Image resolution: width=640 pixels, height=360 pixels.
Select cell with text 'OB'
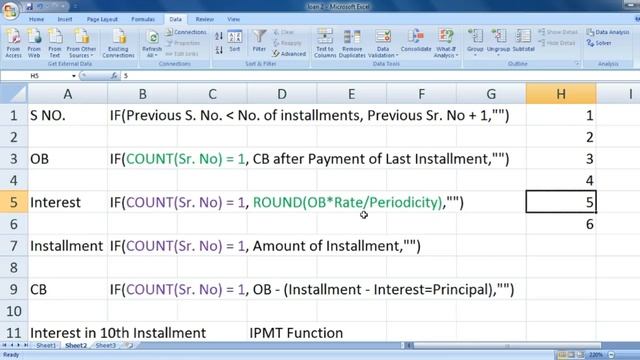(x=68, y=159)
